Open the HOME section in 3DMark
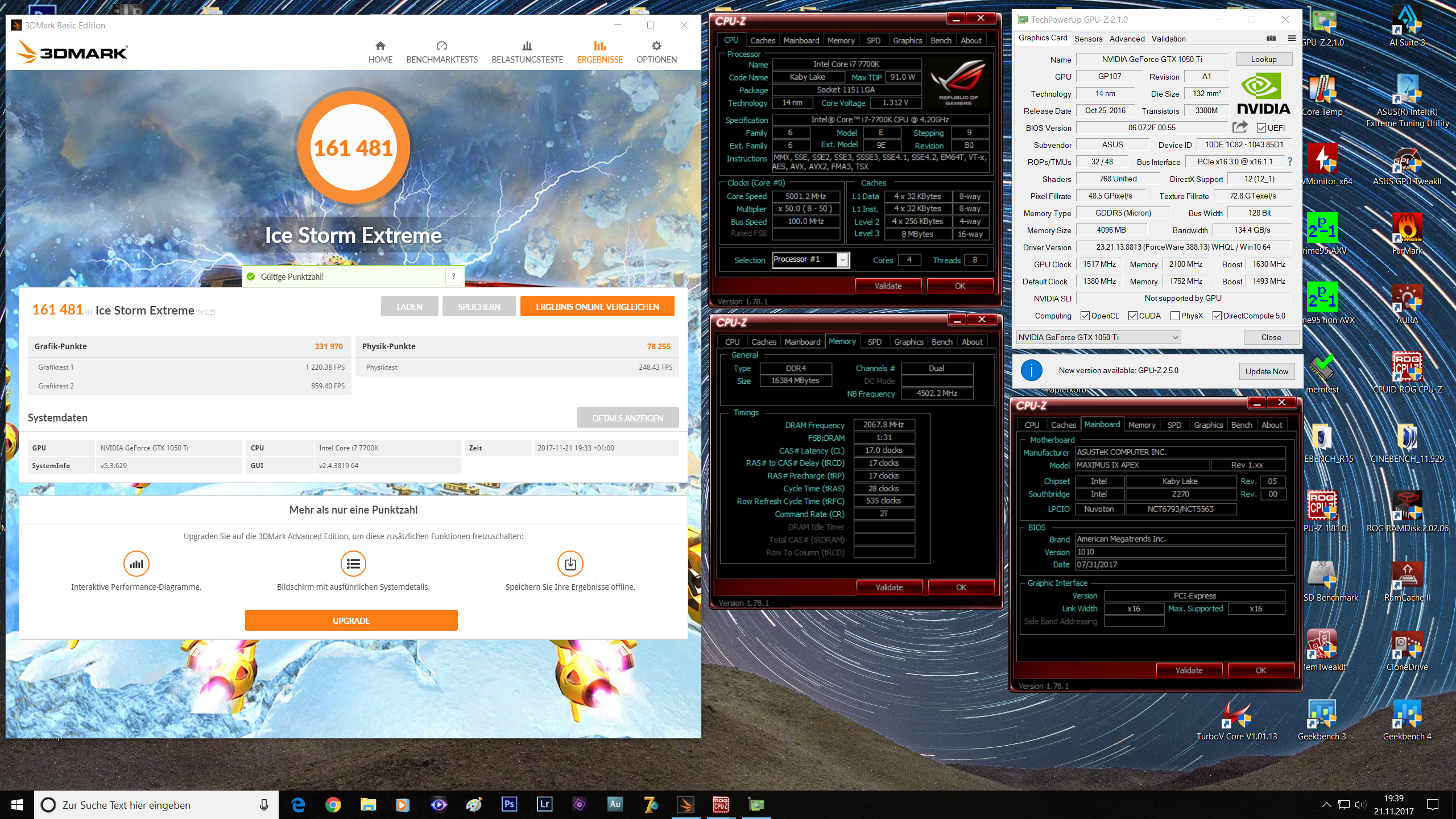 coord(380,52)
